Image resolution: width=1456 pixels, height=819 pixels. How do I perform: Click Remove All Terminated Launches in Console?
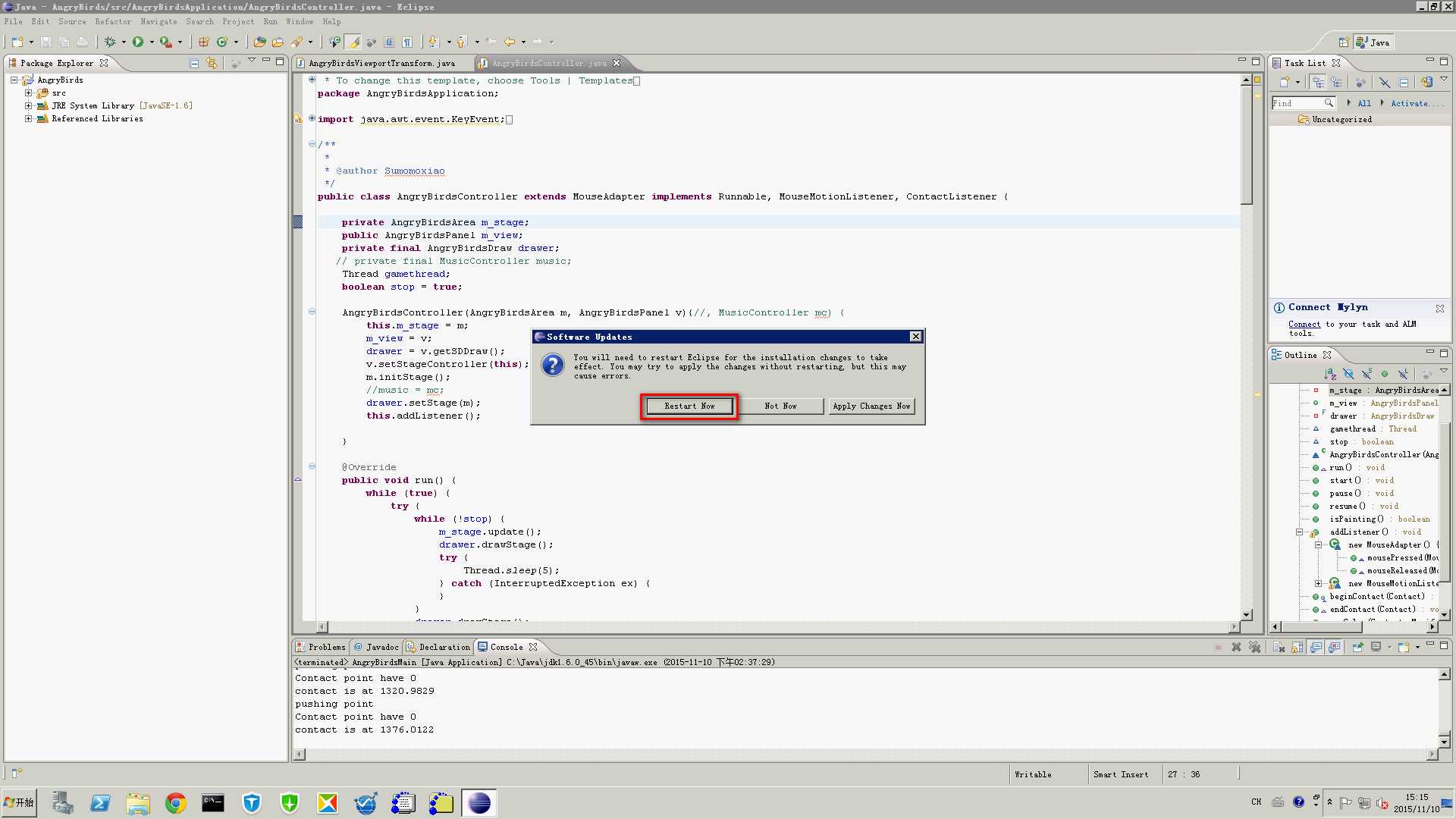1255,647
